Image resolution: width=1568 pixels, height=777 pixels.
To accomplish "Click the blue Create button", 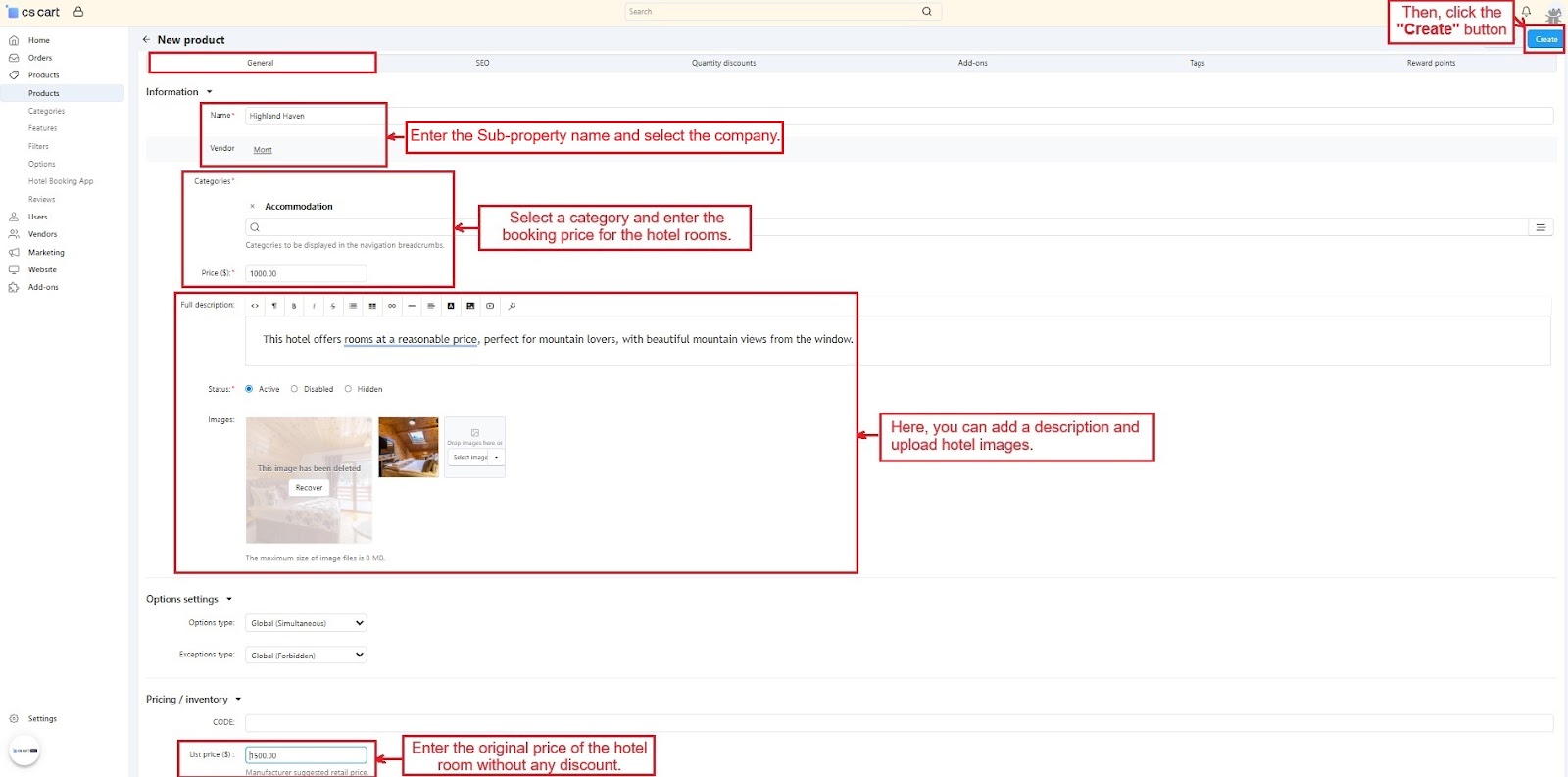I will pos(1545,39).
